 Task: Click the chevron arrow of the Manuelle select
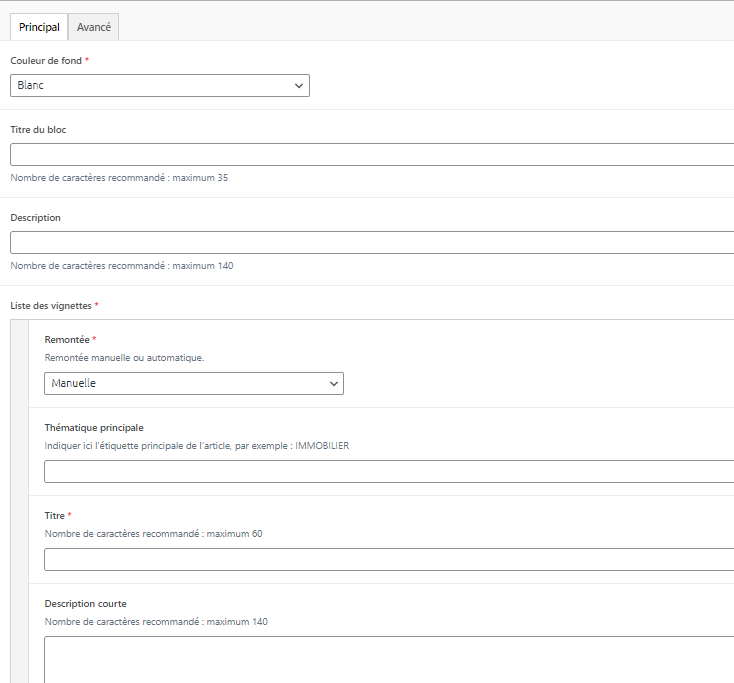pos(334,383)
